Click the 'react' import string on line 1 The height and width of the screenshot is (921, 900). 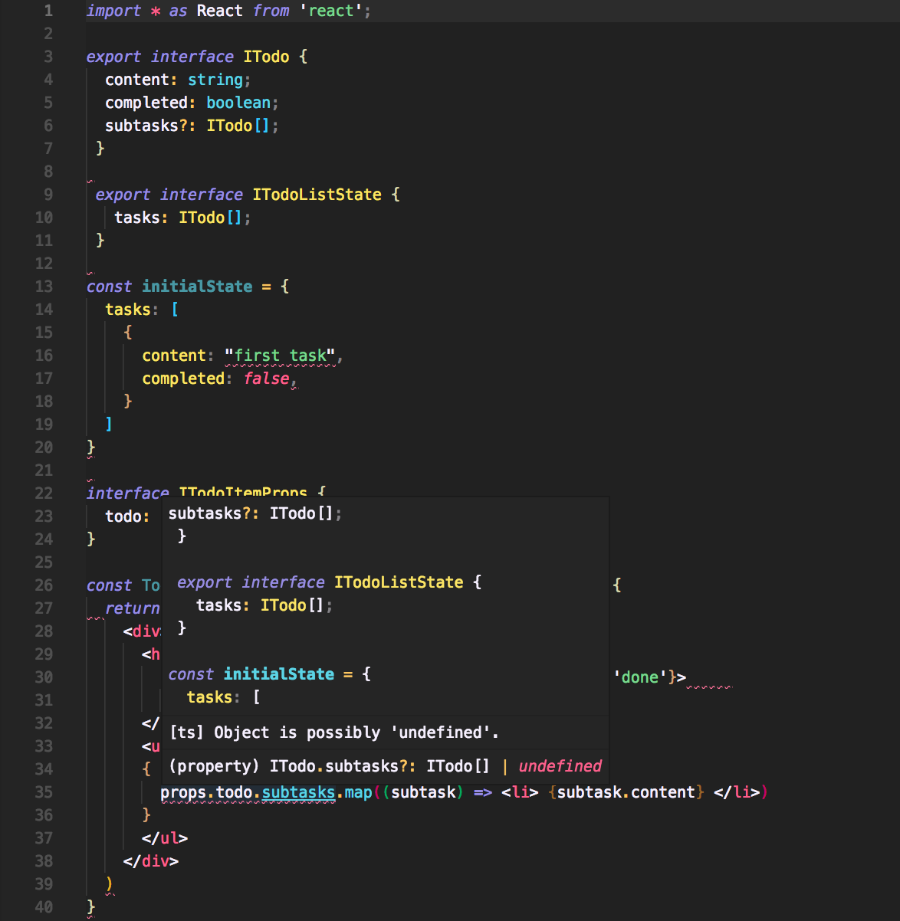click(329, 11)
